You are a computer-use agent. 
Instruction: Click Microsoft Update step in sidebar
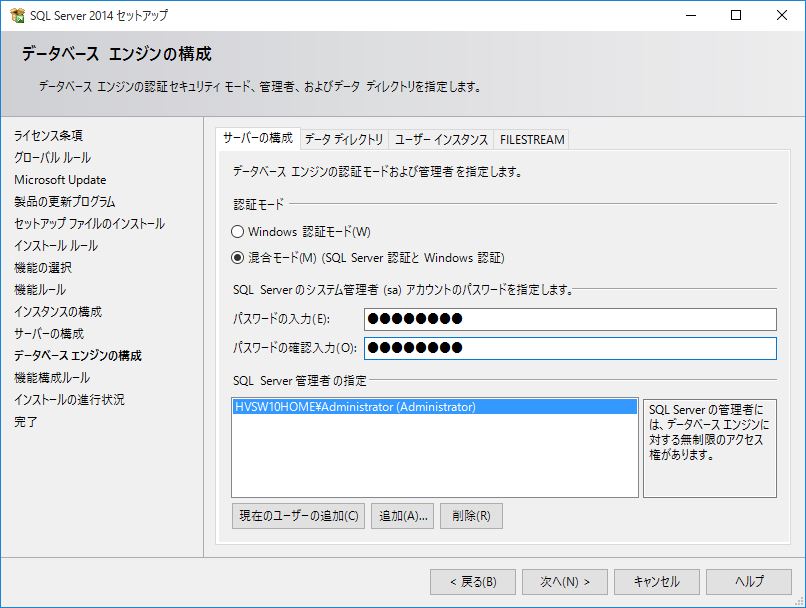pyautogui.click(x=60, y=180)
